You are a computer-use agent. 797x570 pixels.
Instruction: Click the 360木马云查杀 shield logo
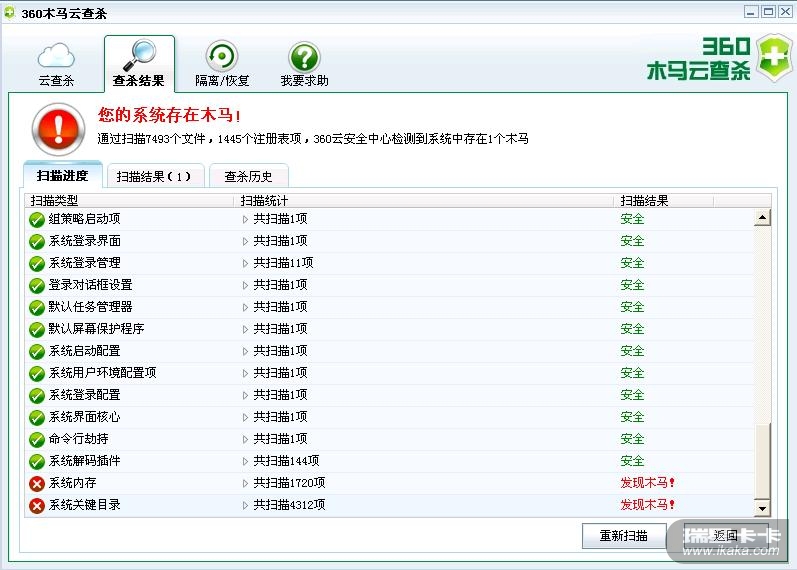tap(773, 57)
